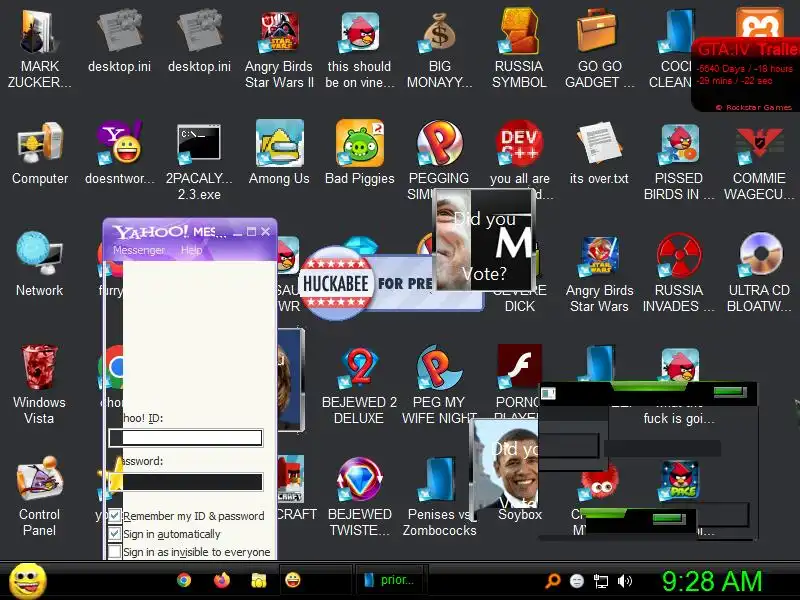Open the 'fuck is goi...' Angry Birds icon
800x600 pixels.
[679, 365]
